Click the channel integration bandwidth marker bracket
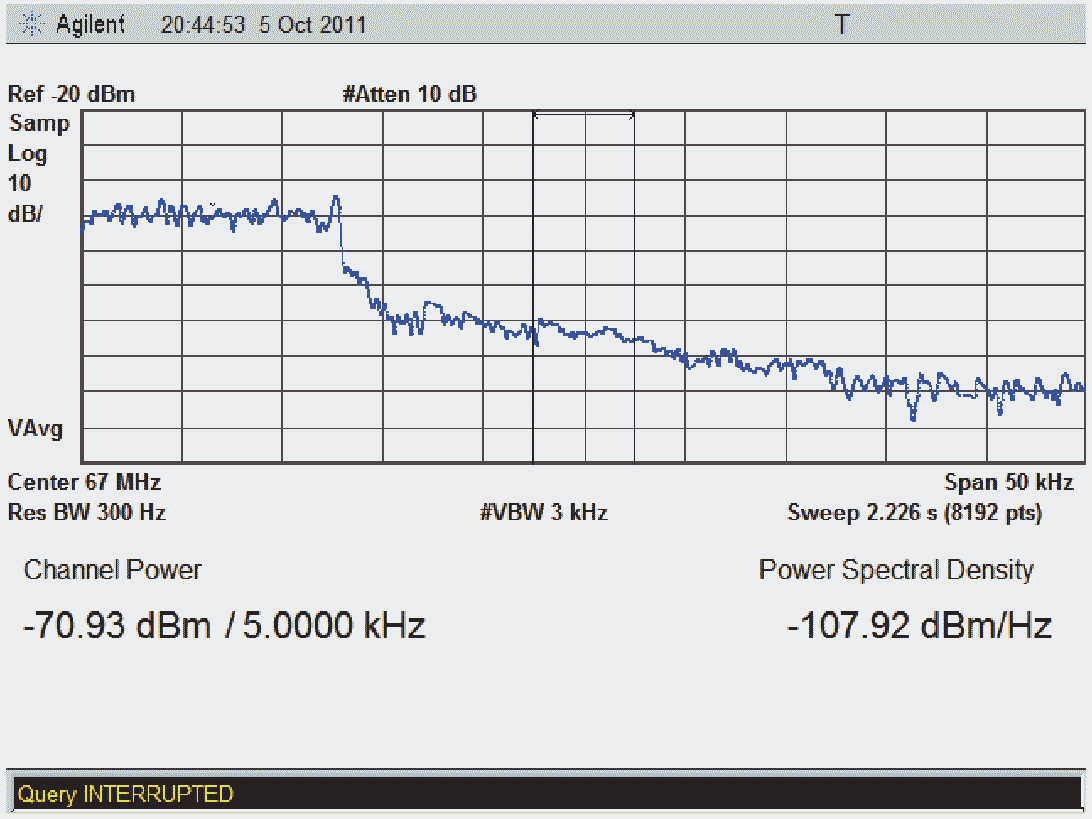Viewport: 1092px width, 819px height. 584,116
